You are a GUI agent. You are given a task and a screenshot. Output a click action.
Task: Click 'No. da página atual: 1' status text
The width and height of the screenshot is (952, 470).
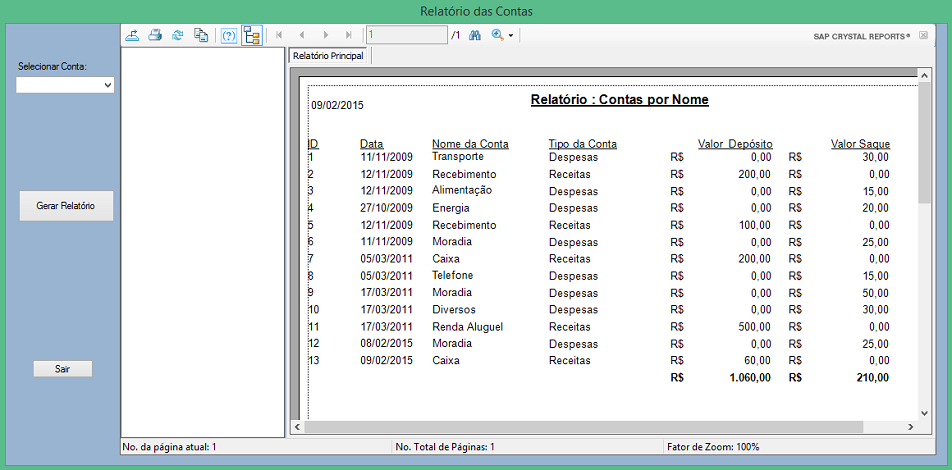[x=169, y=447]
